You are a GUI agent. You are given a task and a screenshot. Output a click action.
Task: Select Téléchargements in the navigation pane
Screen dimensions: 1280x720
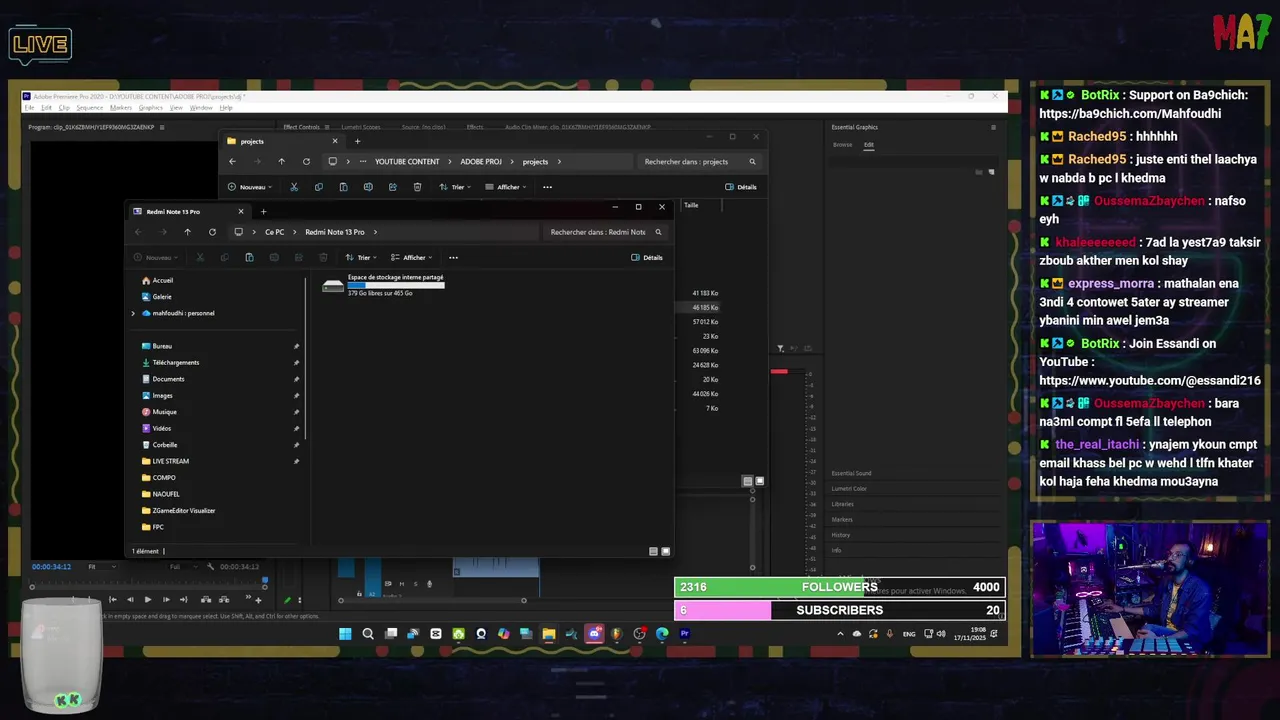coord(176,362)
